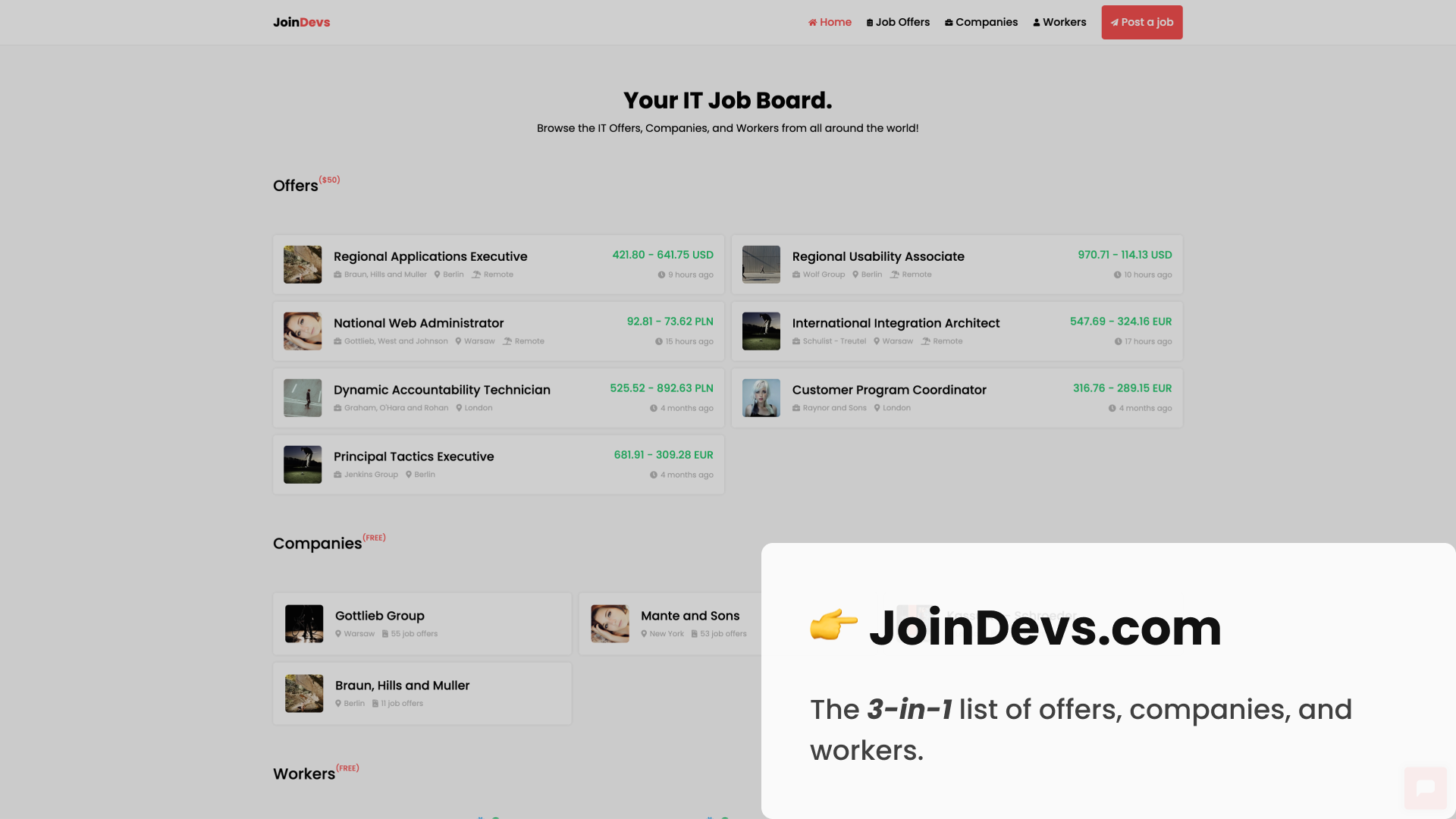The height and width of the screenshot is (819, 1456).
Task: Click the Gottlieb Group company card
Action: click(x=422, y=623)
